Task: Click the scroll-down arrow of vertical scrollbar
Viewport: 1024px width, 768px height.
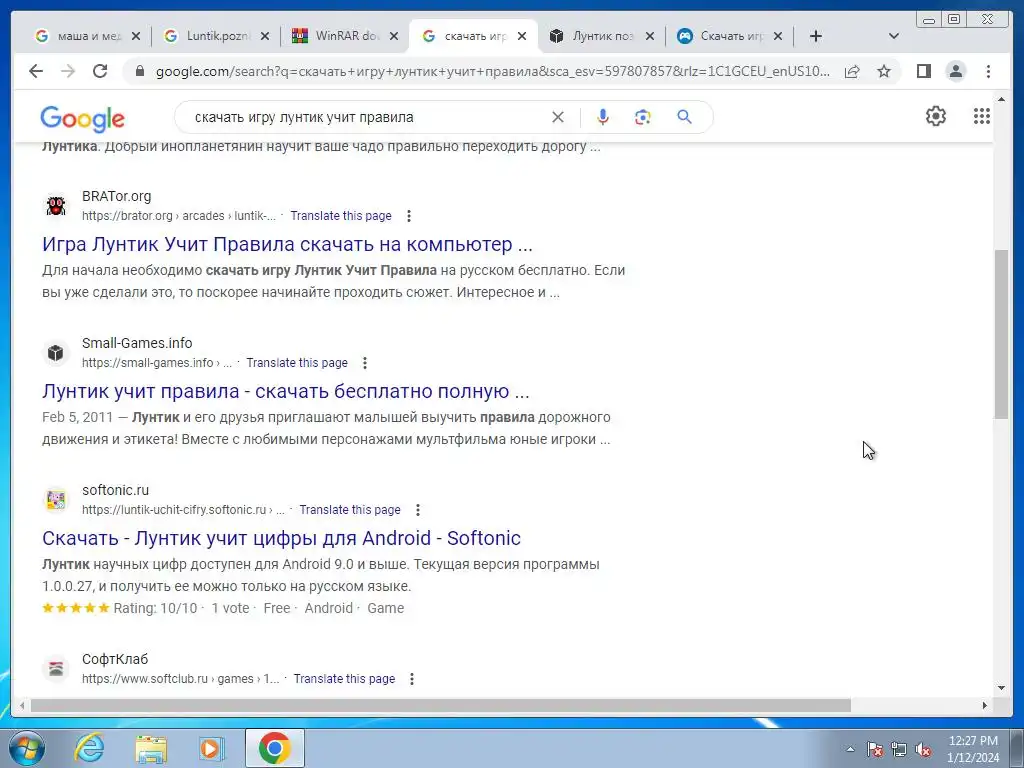Action: [1001, 688]
